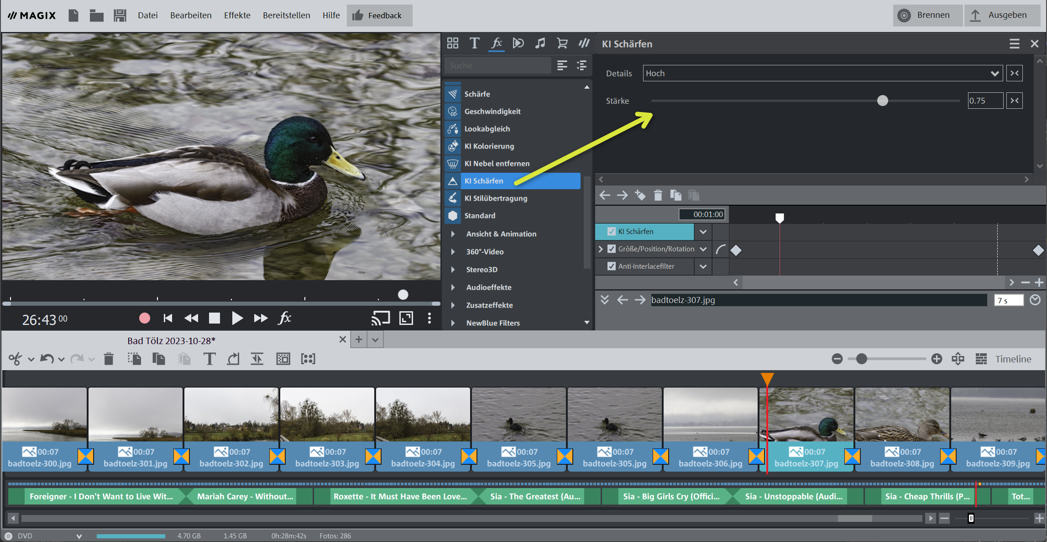Screen dimensions: 1047x542
Task: Expand the 360°-Video category
Action: click(x=453, y=252)
